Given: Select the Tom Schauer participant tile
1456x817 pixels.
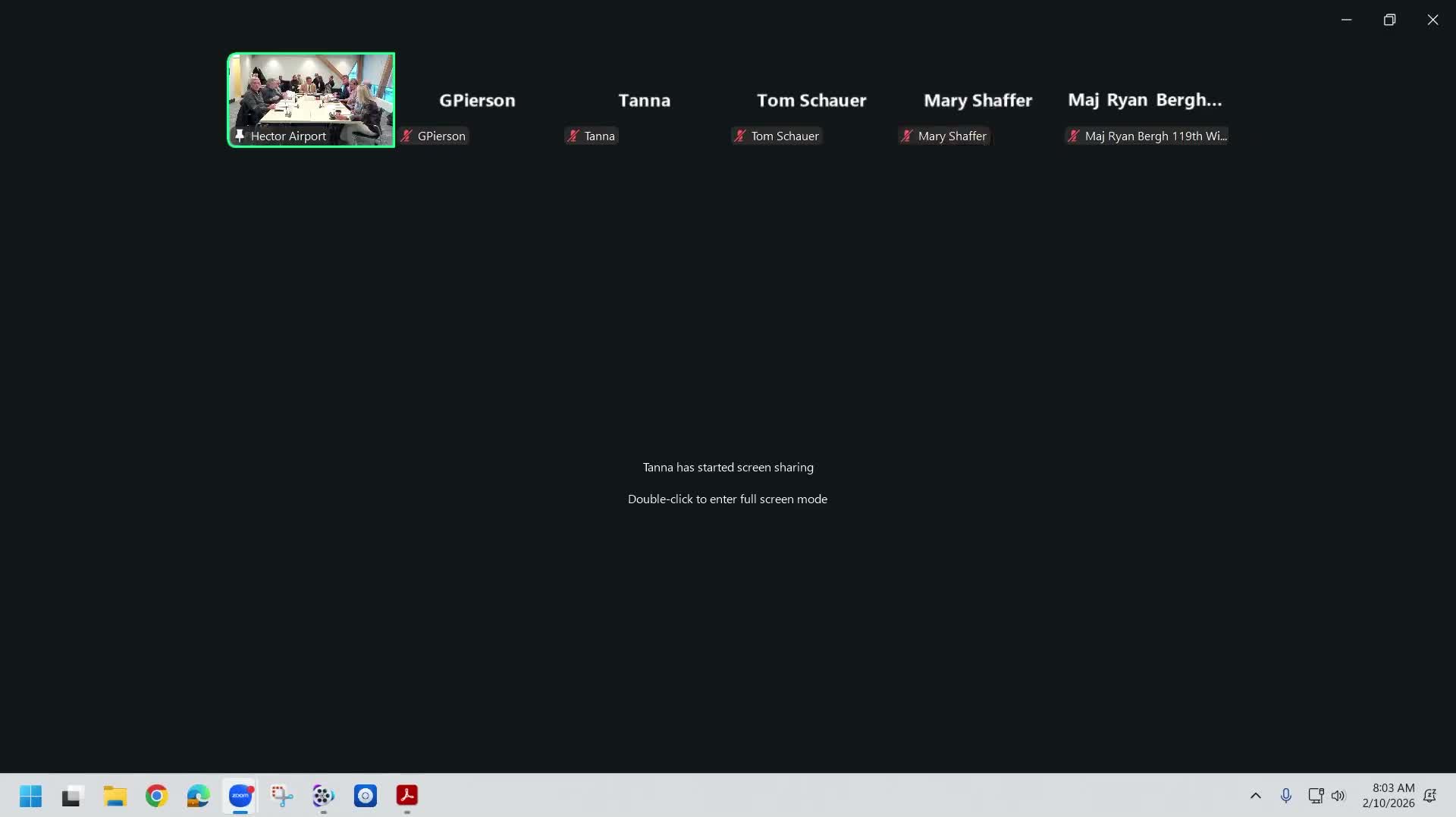Looking at the screenshot, I should 811,100.
